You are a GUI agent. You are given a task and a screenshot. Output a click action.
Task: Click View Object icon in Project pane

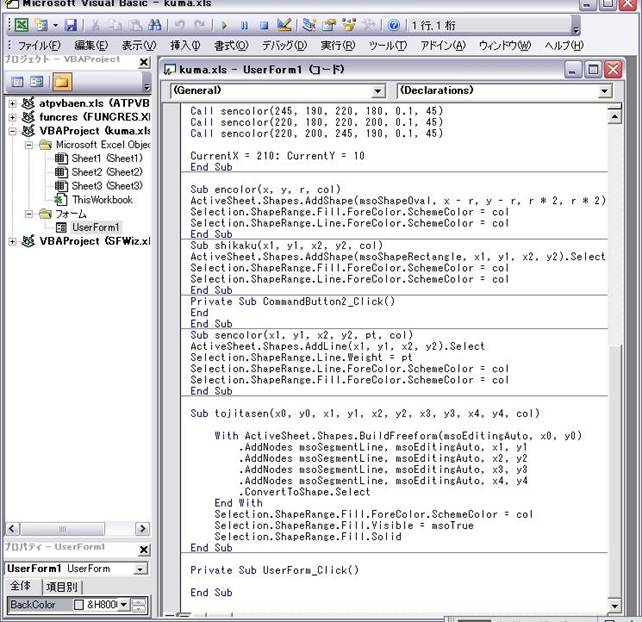coord(36,82)
